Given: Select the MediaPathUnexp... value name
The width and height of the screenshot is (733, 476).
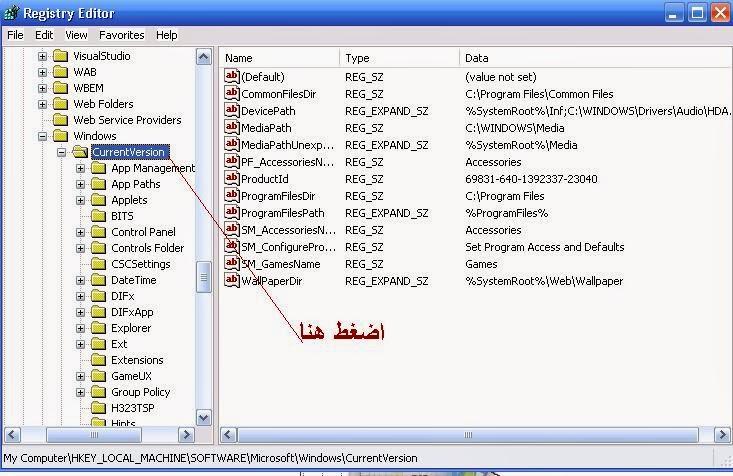Looking at the screenshot, I should click(x=287, y=145).
